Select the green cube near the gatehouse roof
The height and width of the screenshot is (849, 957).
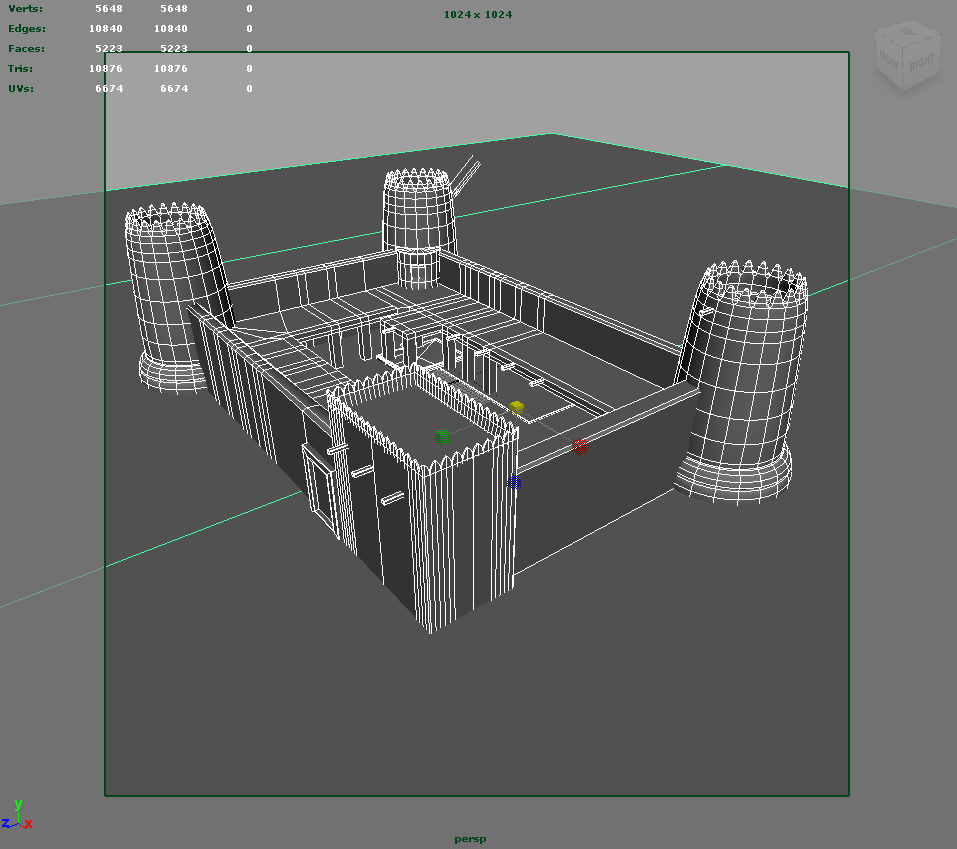point(444,436)
